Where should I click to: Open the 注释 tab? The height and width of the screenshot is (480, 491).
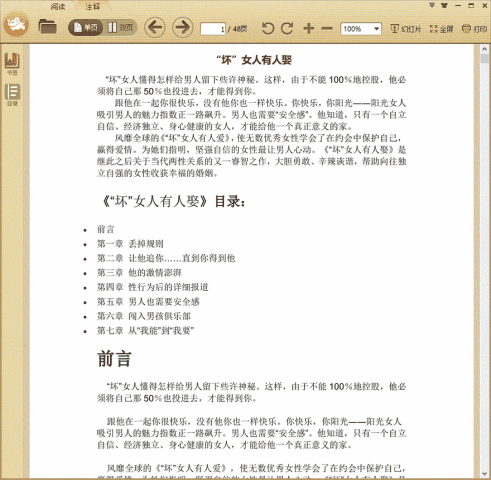[92, 6]
